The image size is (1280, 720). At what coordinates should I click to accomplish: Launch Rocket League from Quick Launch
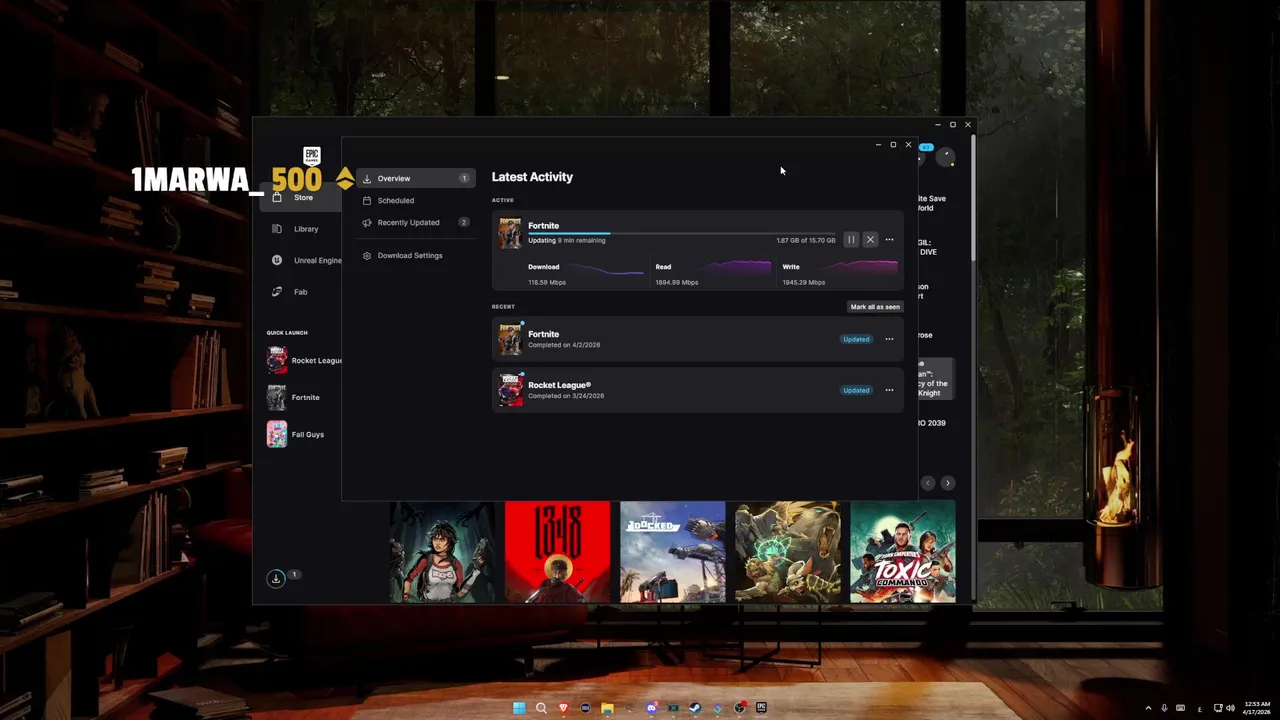point(304,360)
